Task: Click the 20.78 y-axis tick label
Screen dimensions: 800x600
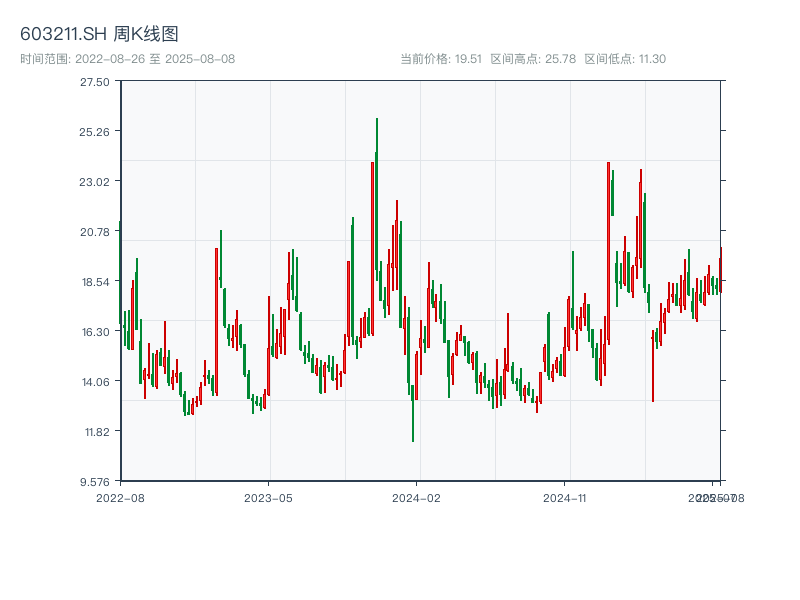Action: pos(95,232)
